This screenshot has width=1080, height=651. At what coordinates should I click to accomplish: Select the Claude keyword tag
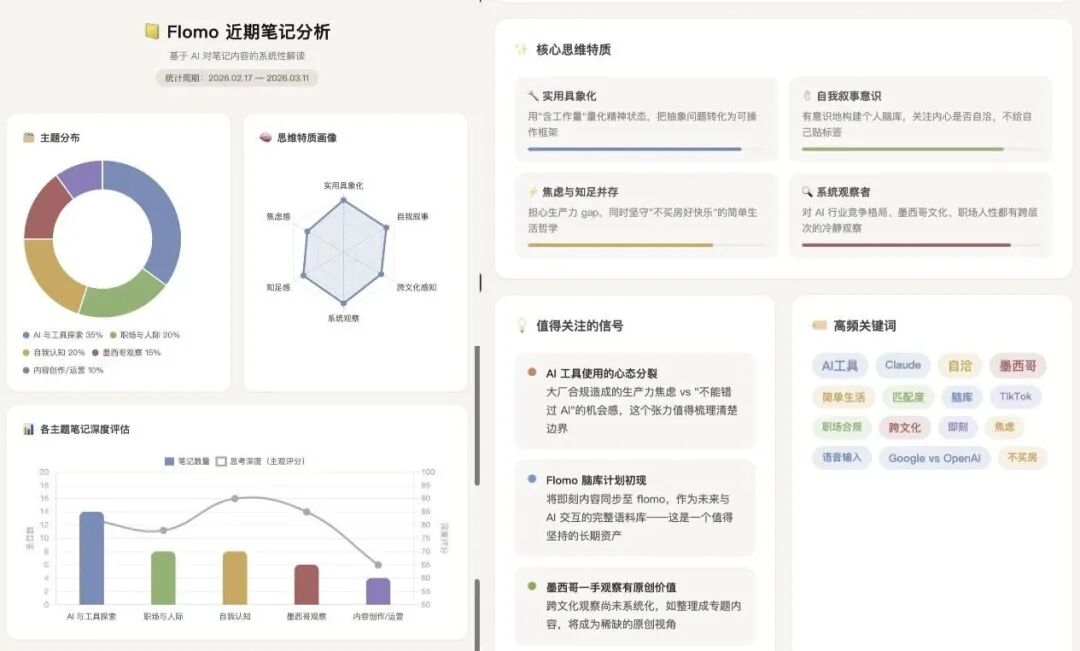click(903, 365)
